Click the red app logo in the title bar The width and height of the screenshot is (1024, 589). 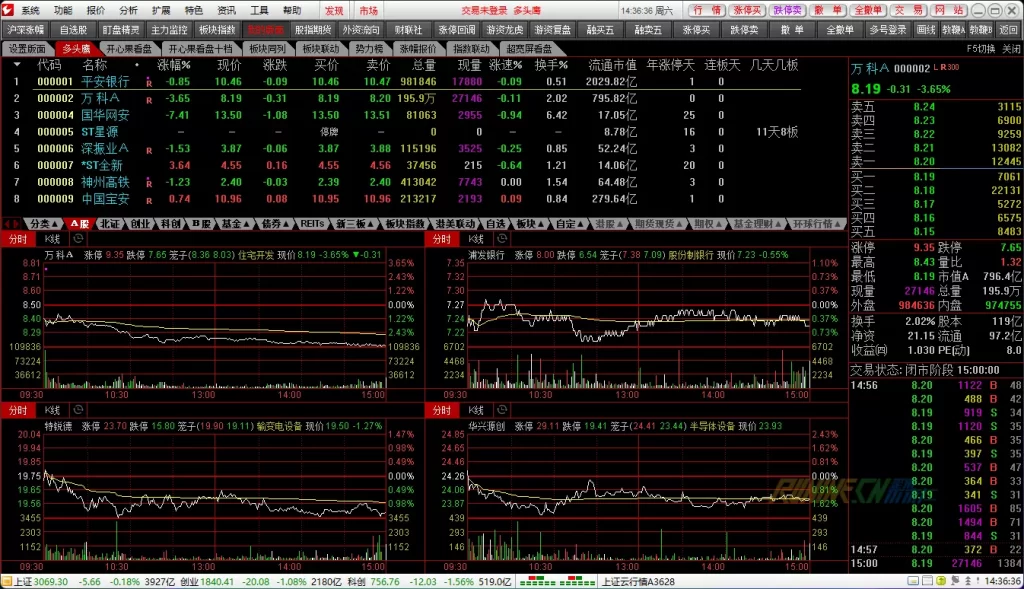coord(8,9)
